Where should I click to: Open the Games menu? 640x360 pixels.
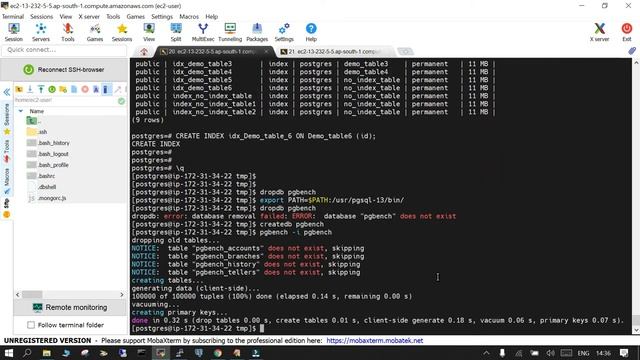[136, 17]
